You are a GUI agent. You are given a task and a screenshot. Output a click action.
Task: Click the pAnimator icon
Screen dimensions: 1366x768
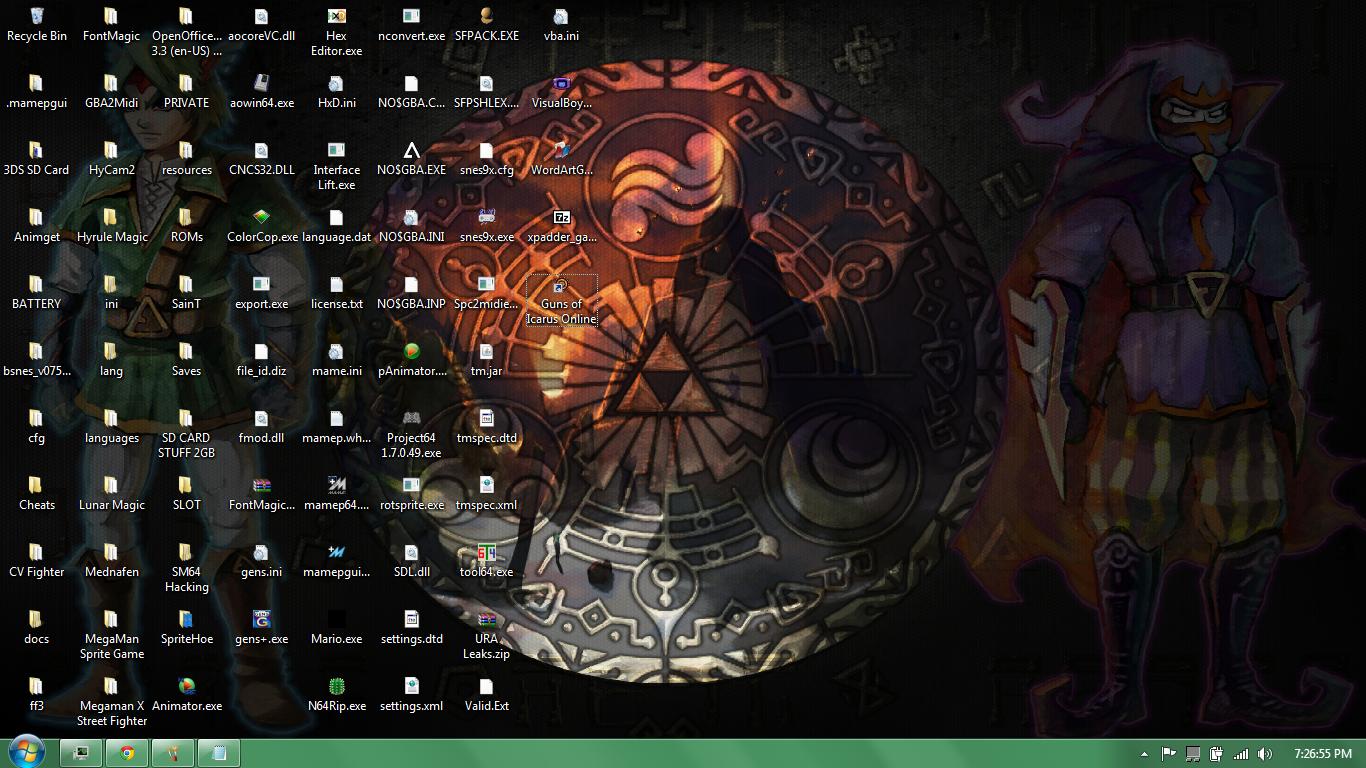411,361
